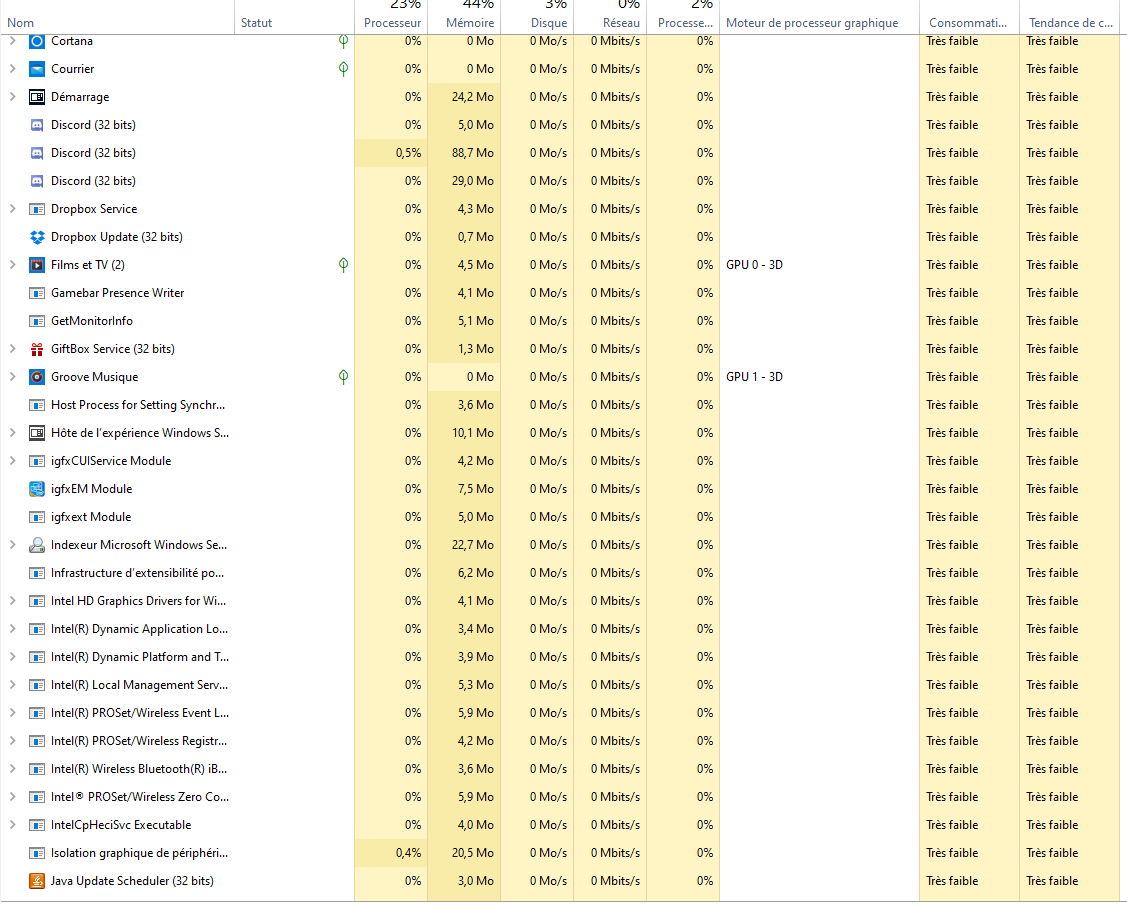Expand Indexeur Microsoft Windows Search row
Screen dimensions: 1127x907
pos(12,545)
